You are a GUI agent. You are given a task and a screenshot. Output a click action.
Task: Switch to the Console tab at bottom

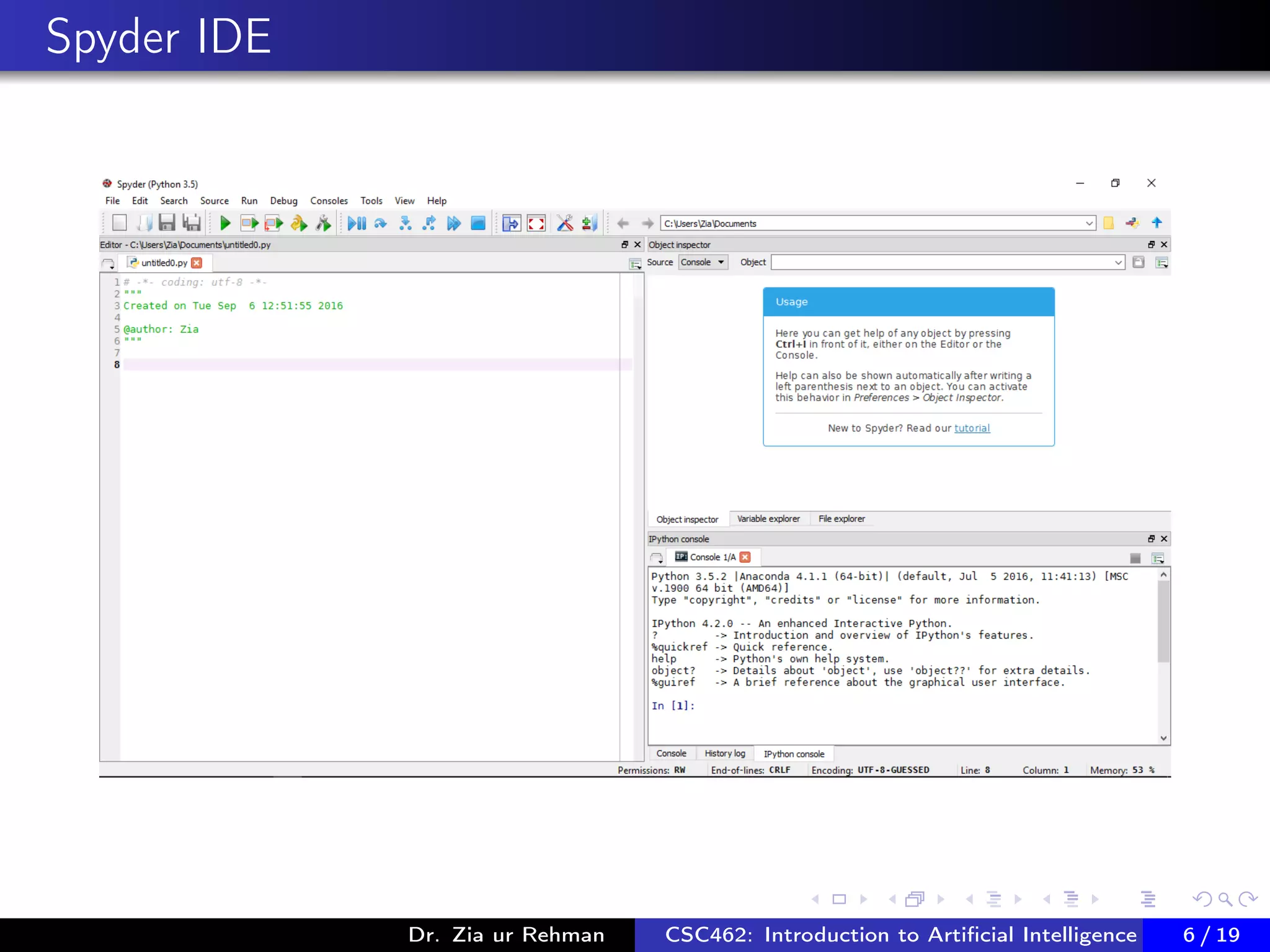pyautogui.click(x=671, y=754)
